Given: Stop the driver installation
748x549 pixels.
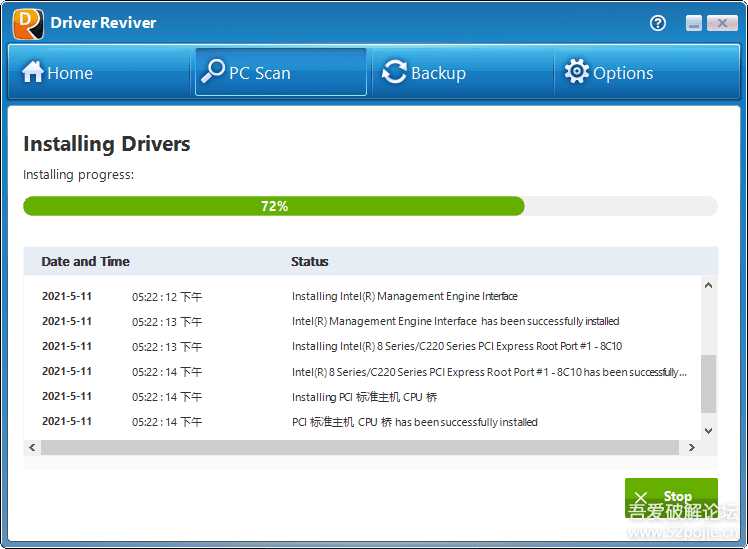Looking at the screenshot, I should point(671,497).
